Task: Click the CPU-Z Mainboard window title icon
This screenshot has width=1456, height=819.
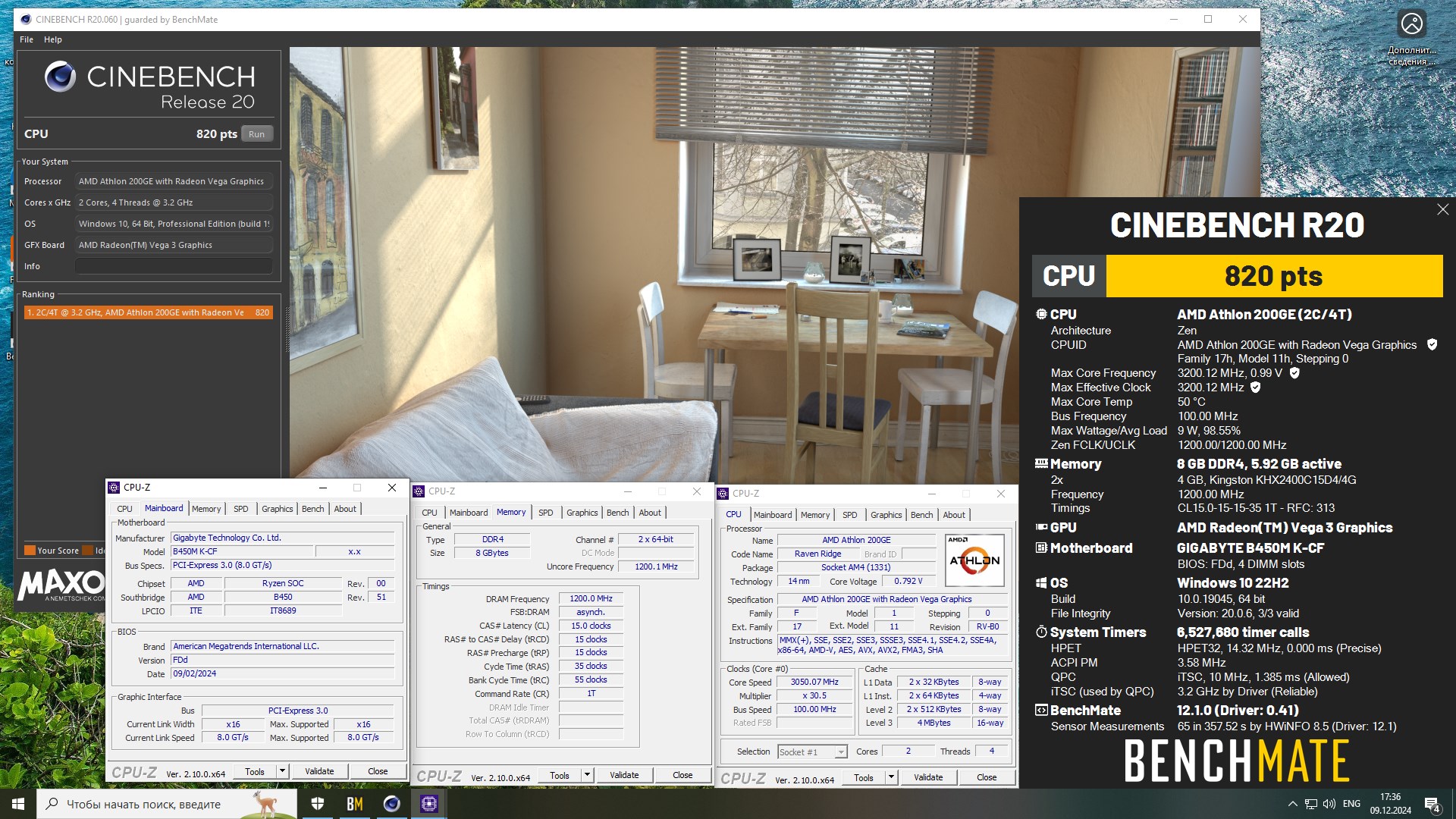Action: coord(114,488)
